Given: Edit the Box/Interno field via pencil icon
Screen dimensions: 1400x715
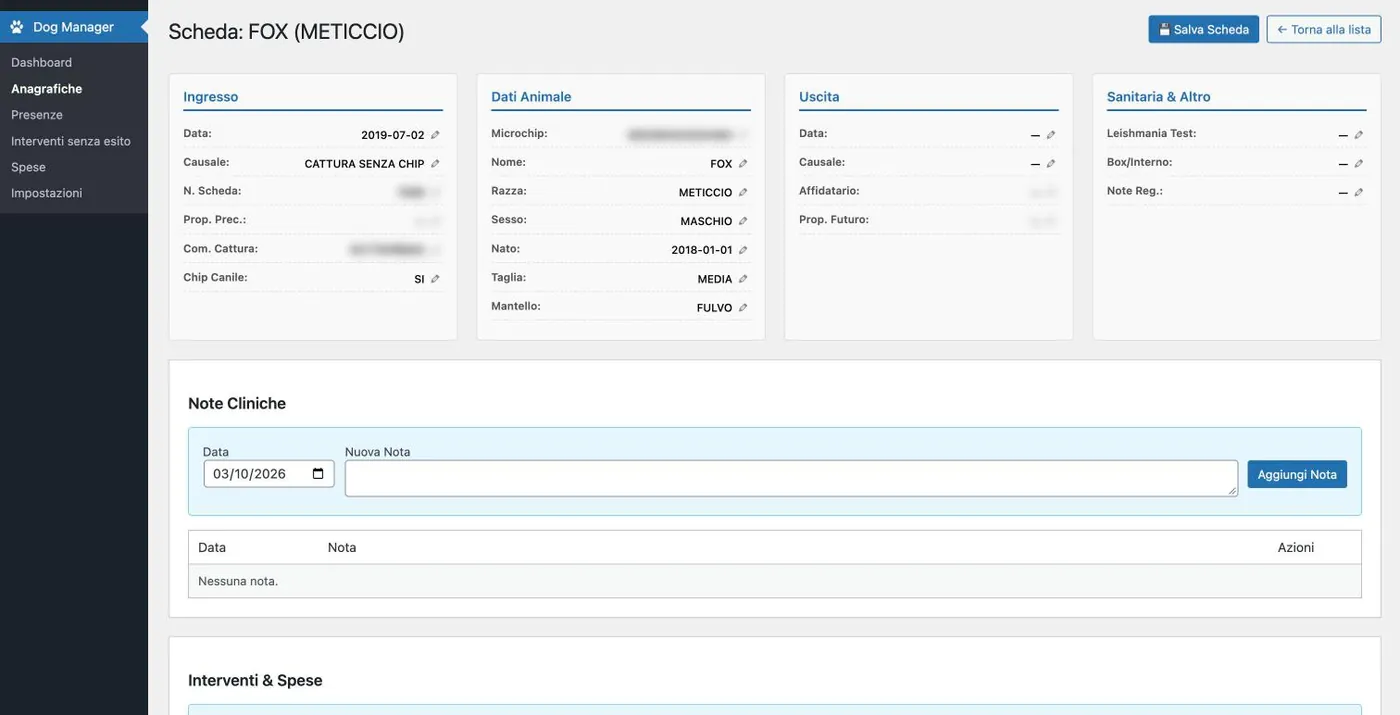Looking at the screenshot, I should [1359, 164].
